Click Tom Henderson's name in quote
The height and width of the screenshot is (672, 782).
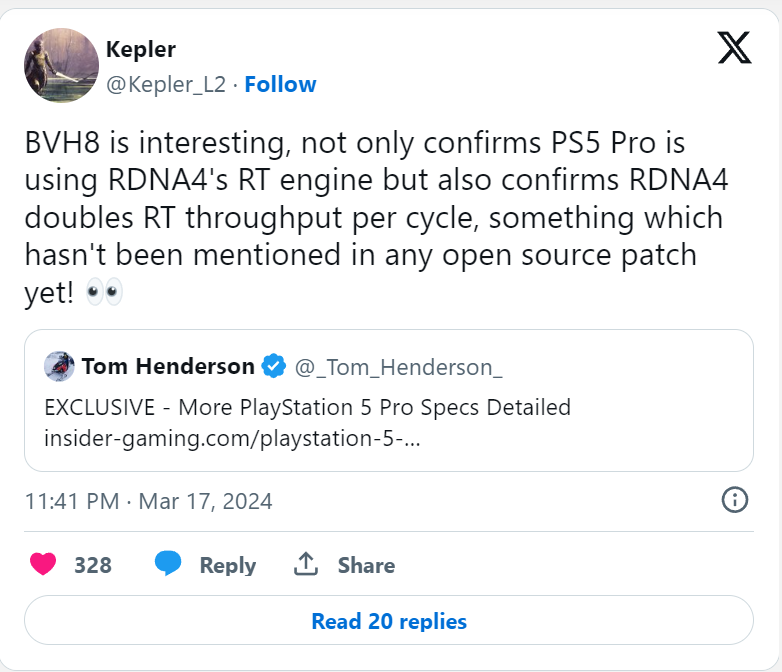[168, 366]
